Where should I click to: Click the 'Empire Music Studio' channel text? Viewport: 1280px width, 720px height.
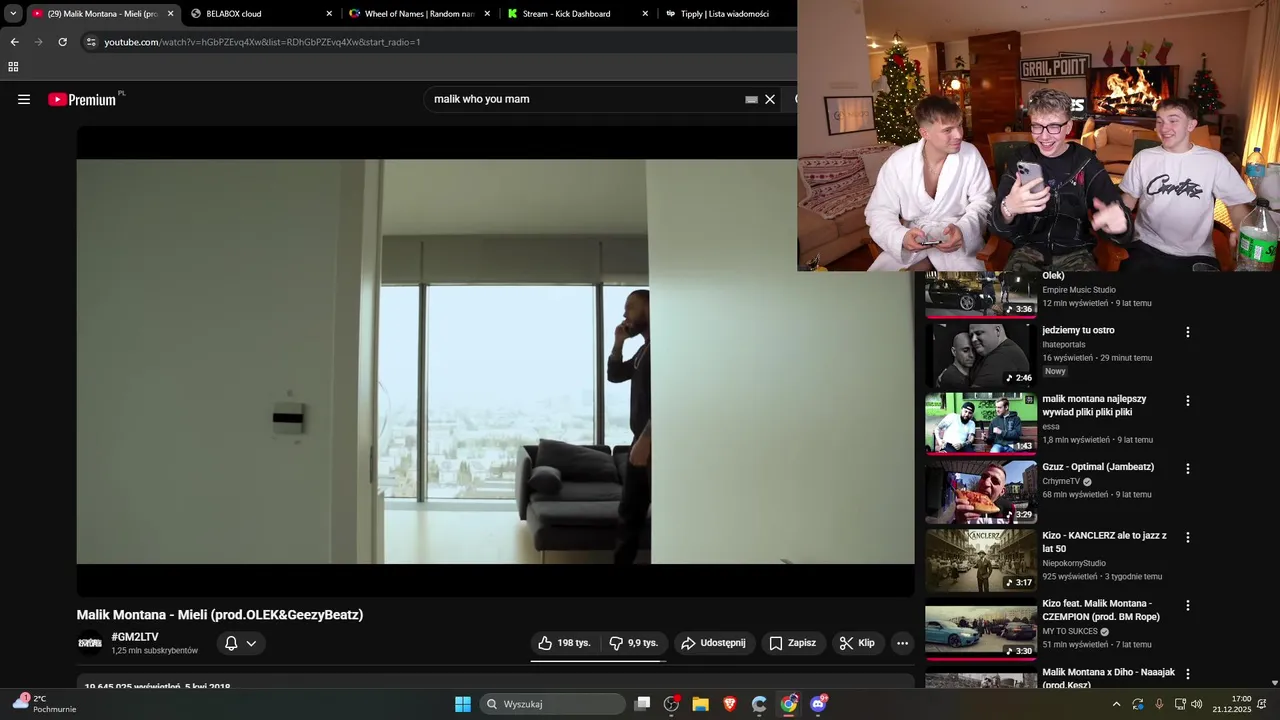coord(1079,290)
